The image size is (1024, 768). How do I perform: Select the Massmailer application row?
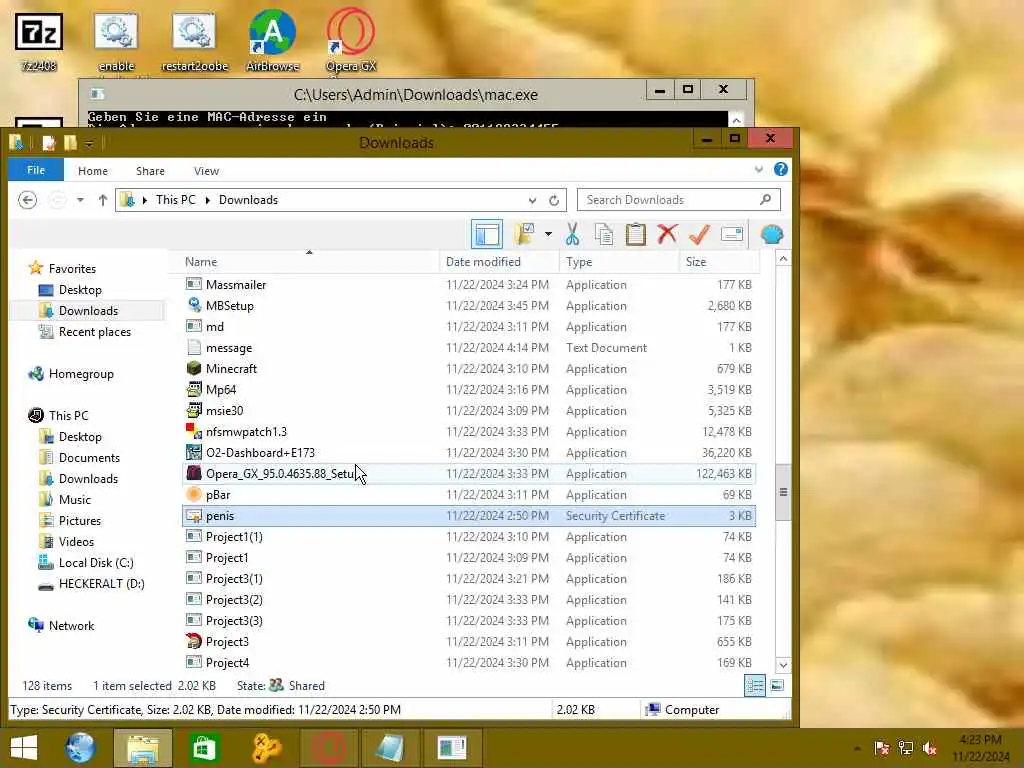(469, 285)
